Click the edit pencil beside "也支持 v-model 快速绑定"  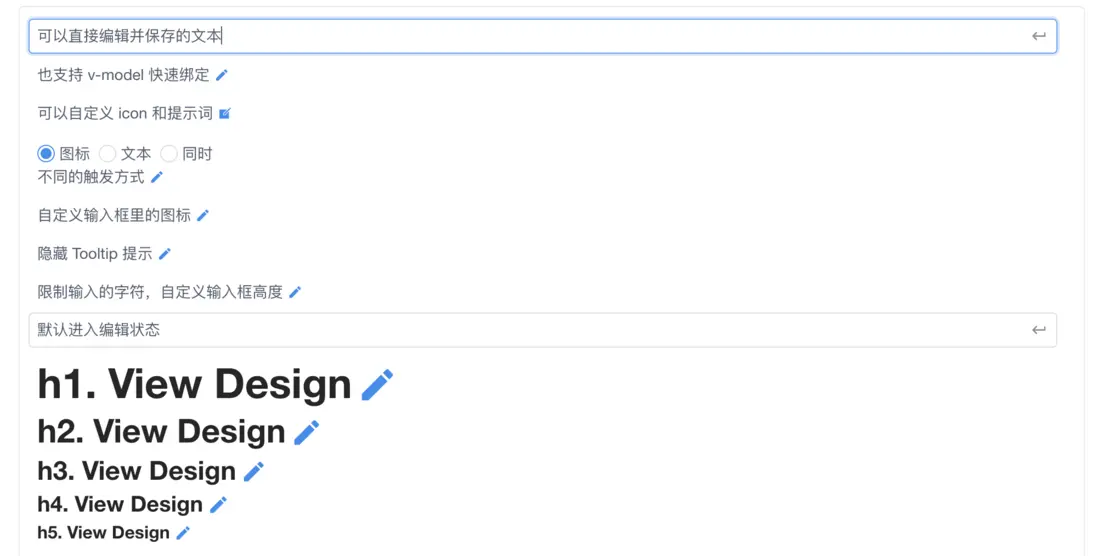(222, 75)
